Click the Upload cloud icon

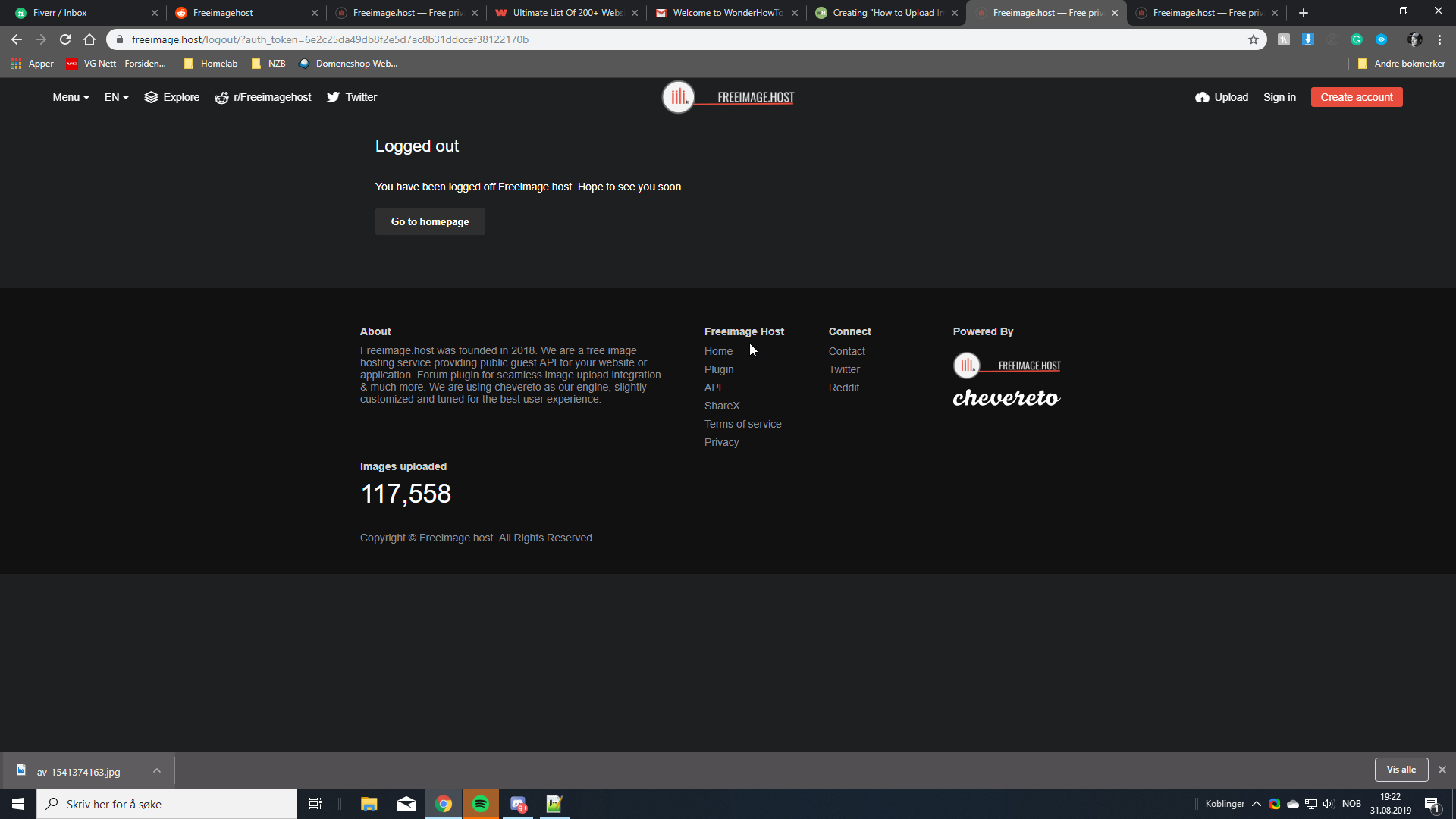click(x=1202, y=97)
